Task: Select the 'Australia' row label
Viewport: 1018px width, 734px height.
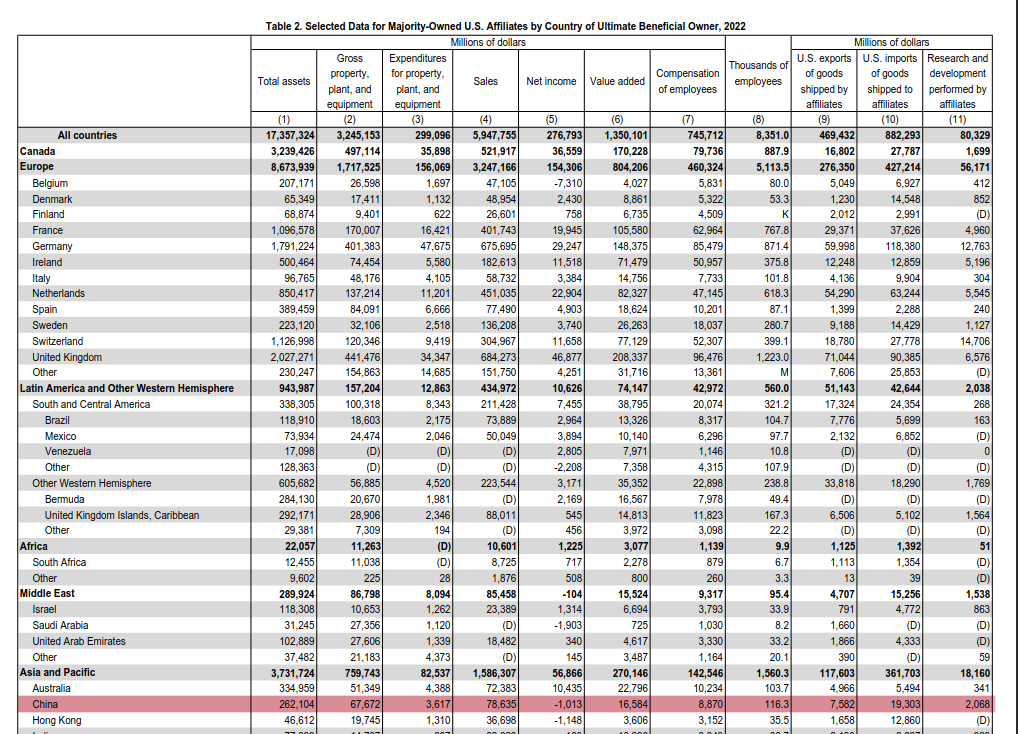Action: coord(51,689)
